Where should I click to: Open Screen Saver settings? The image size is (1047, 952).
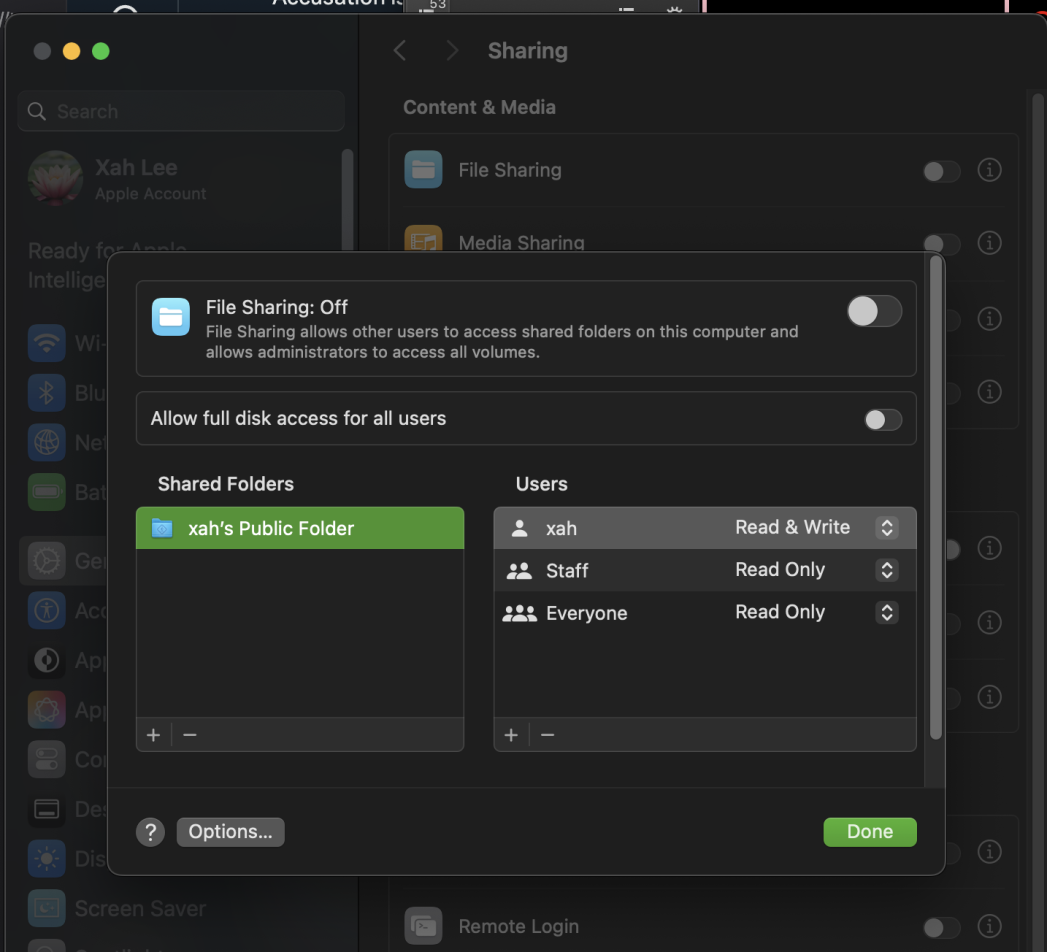click(x=117, y=908)
